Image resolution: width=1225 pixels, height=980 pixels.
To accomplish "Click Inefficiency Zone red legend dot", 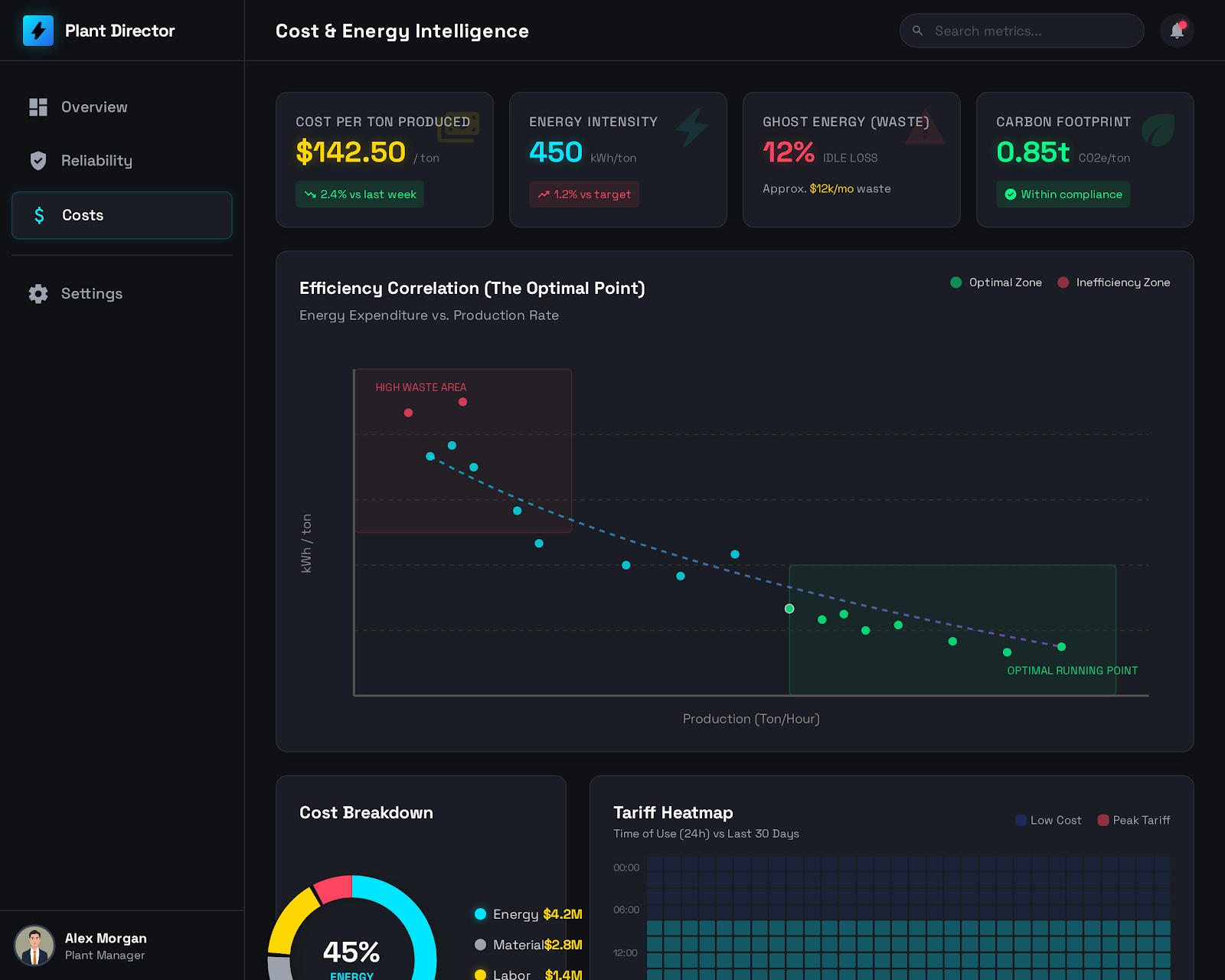I will coord(1063,283).
